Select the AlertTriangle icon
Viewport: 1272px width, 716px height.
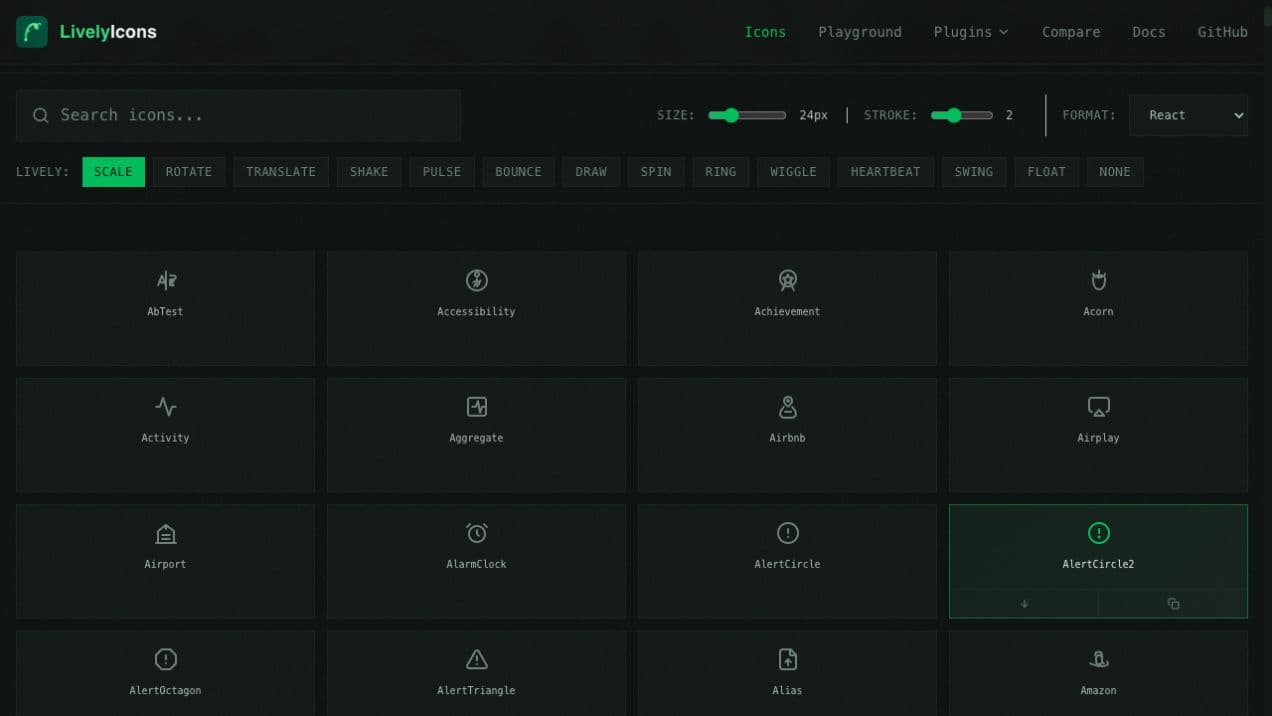click(476, 673)
